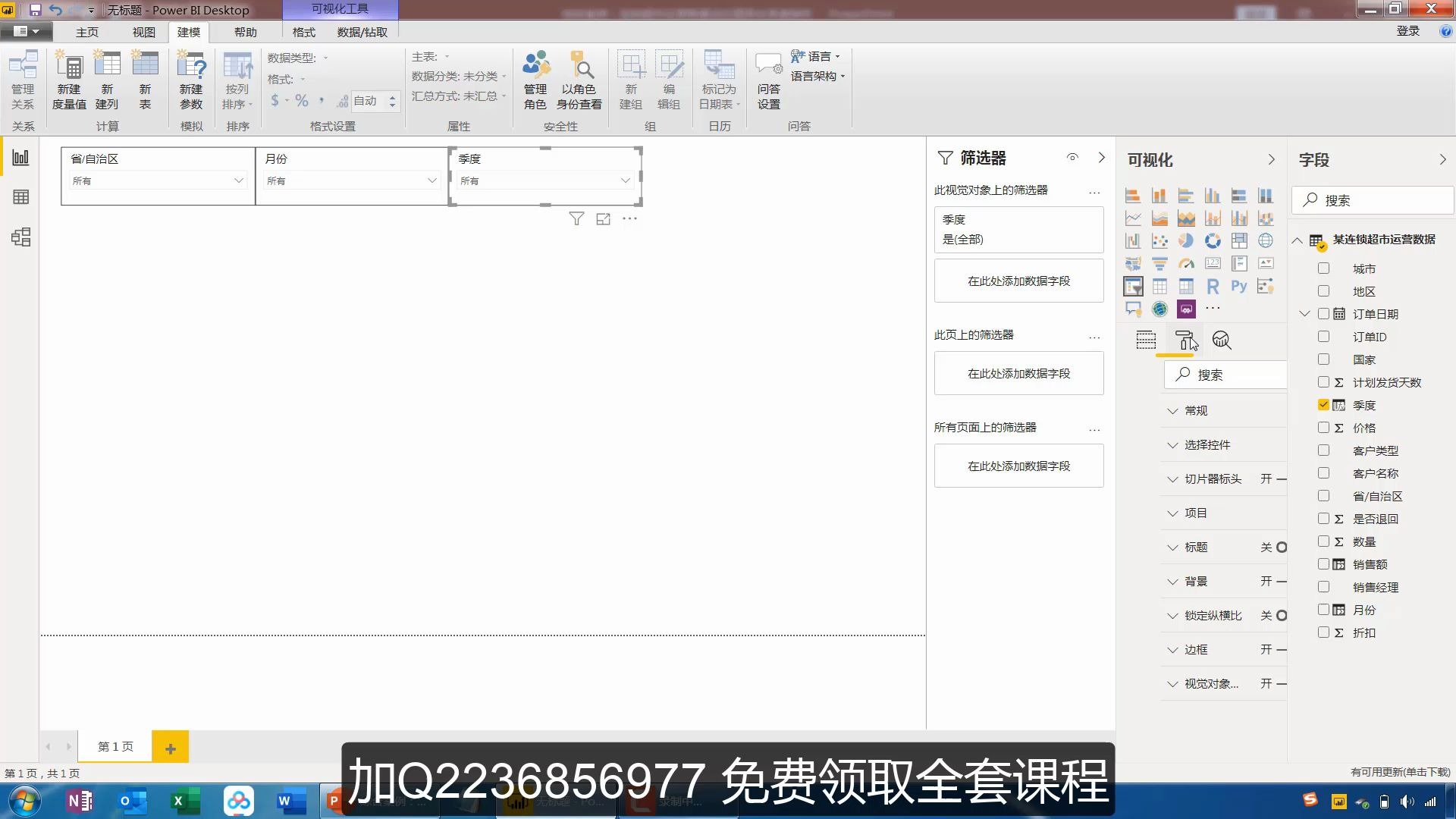Toggle the 标题 switch on
Viewport: 1456px width, 819px height.
(x=1280, y=548)
